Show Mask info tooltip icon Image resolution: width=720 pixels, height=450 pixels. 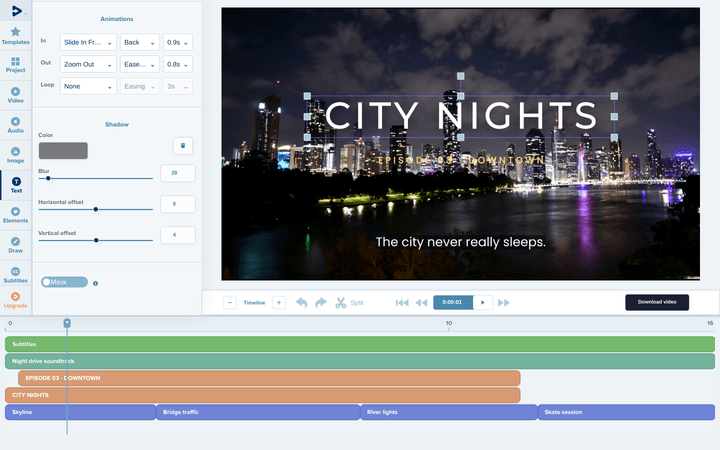point(96,283)
